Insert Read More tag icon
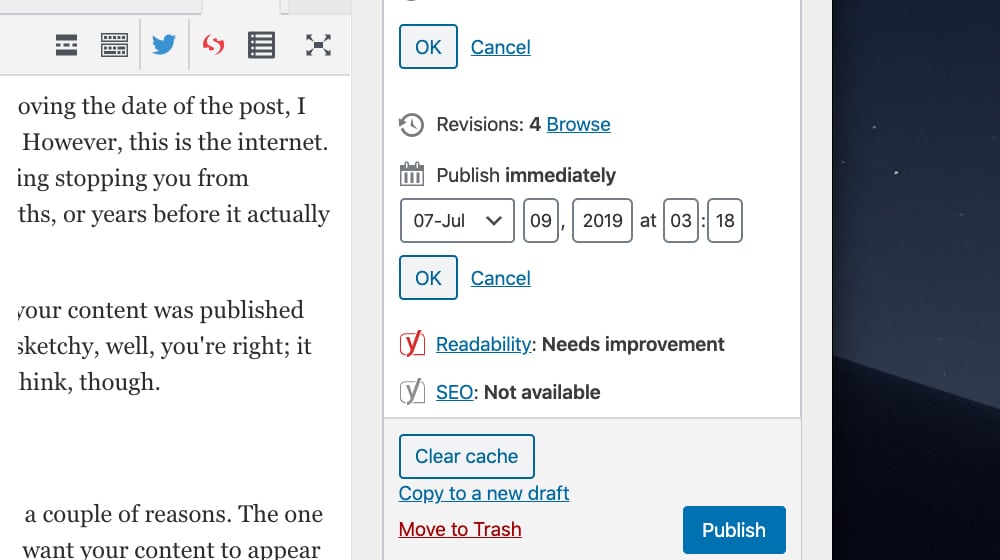This screenshot has height=560, width=1000. (x=66, y=45)
